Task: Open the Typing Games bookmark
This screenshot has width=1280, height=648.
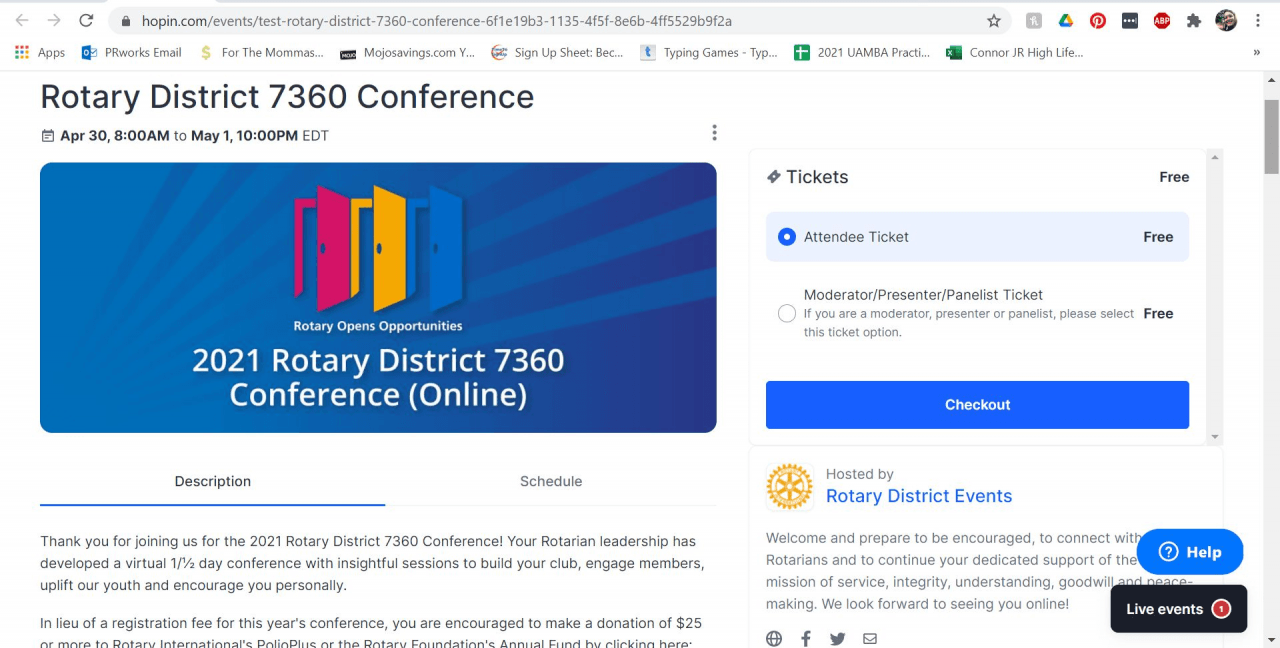Action: click(709, 53)
